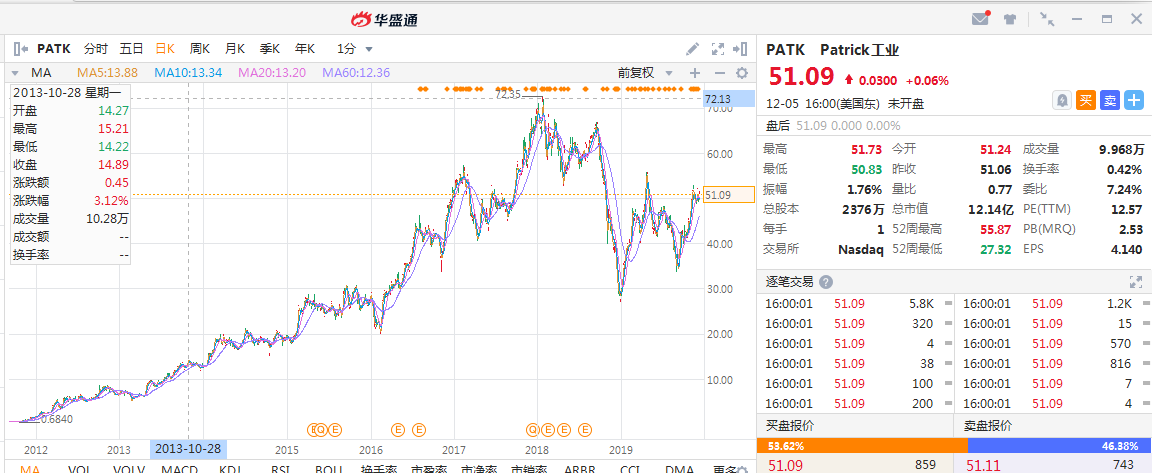Select the 周K weekly candlestick tab
Screen dimensions: 1152x473
coord(200,49)
